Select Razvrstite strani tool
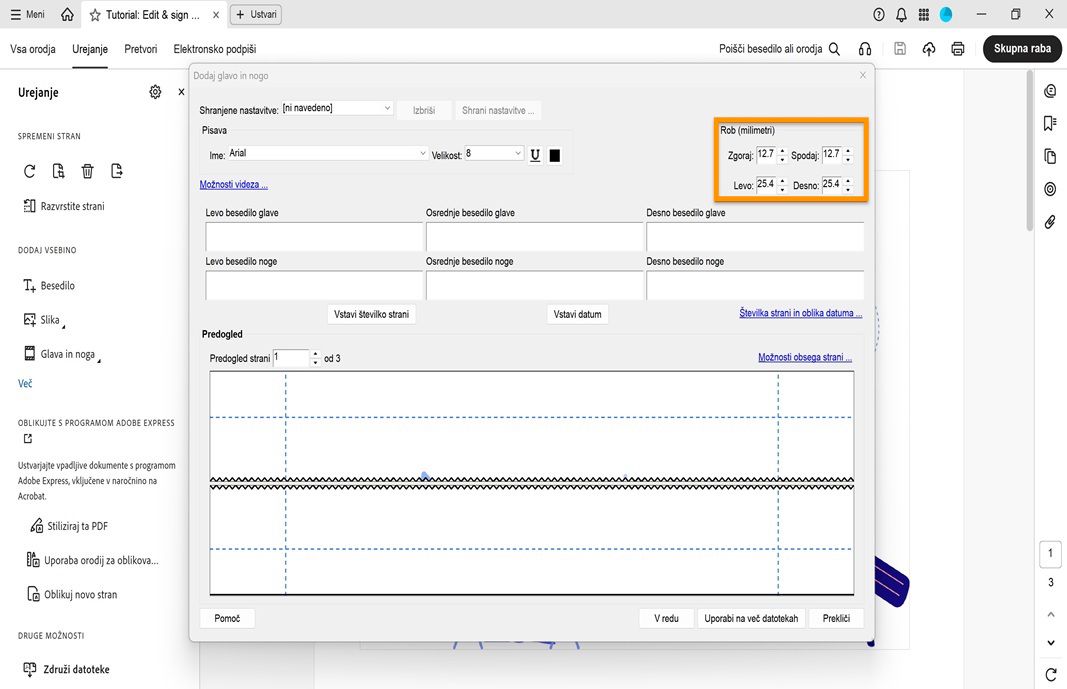This screenshot has height=689, width=1067. click(64, 206)
